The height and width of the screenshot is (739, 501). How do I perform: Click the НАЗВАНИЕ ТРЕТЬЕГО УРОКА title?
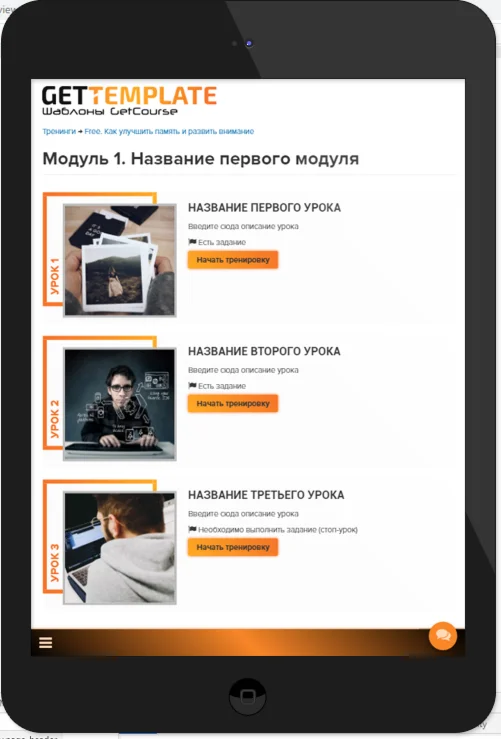266,495
